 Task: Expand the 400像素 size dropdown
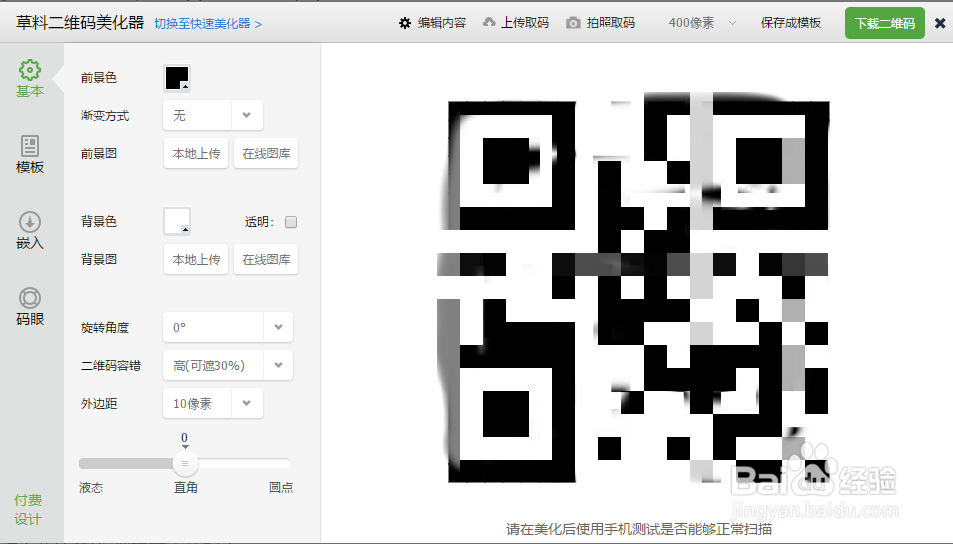tap(702, 23)
